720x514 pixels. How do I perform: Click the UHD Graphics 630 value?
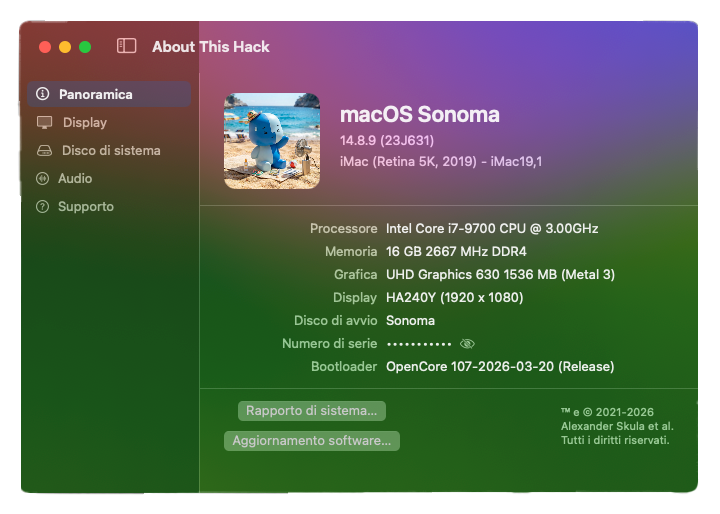[x=500, y=274]
